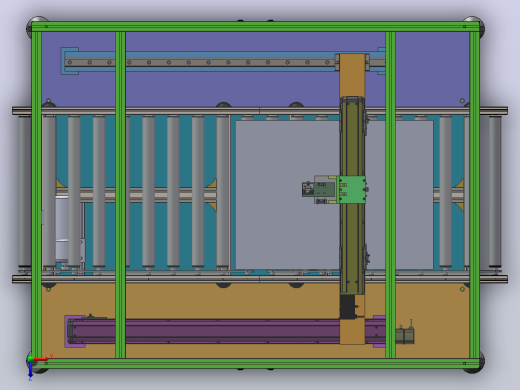Select the top horizontal green frame extrusion
Image resolution: width=520 pixels, height=390 pixels.
(x=255, y=27)
